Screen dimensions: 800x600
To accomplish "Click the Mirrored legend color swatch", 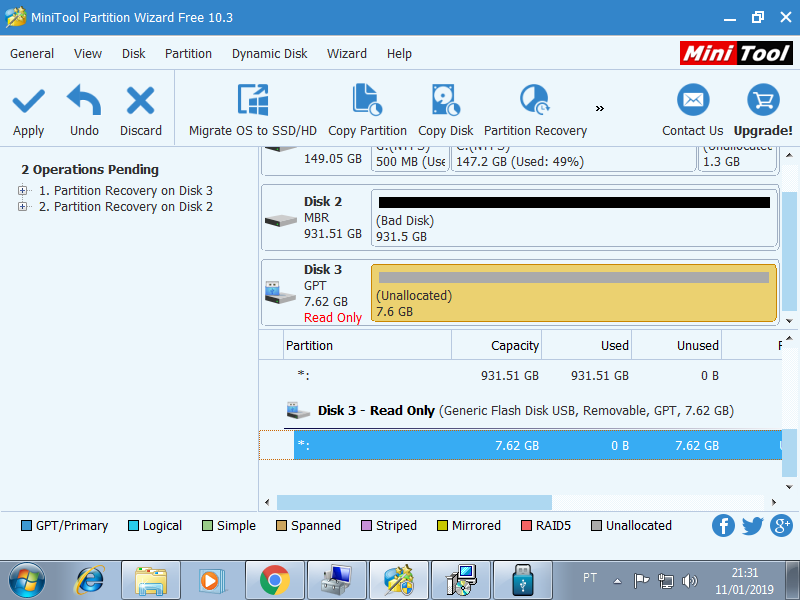I will [442, 526].
